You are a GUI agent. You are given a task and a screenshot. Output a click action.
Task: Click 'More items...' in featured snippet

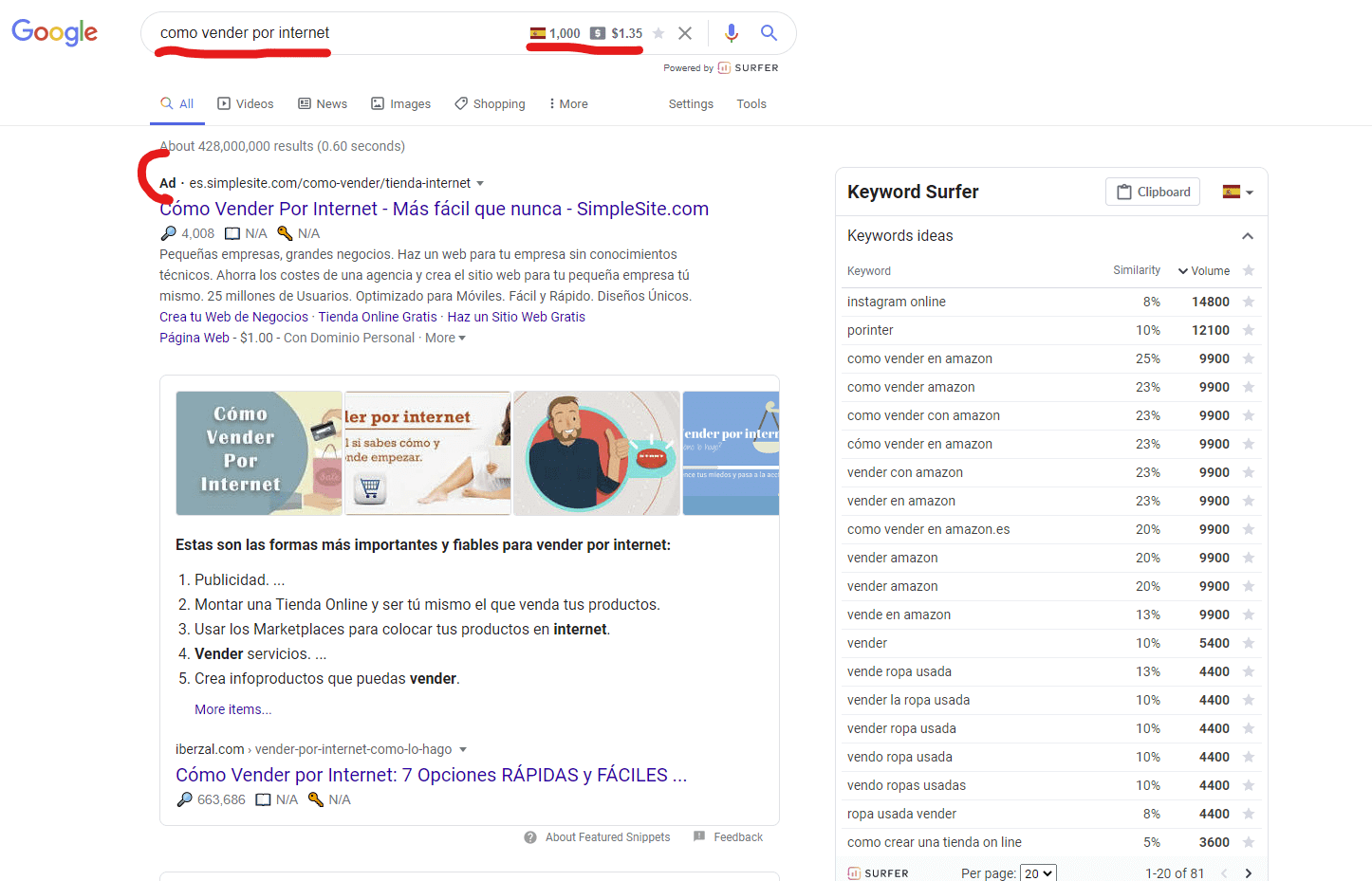232,709
